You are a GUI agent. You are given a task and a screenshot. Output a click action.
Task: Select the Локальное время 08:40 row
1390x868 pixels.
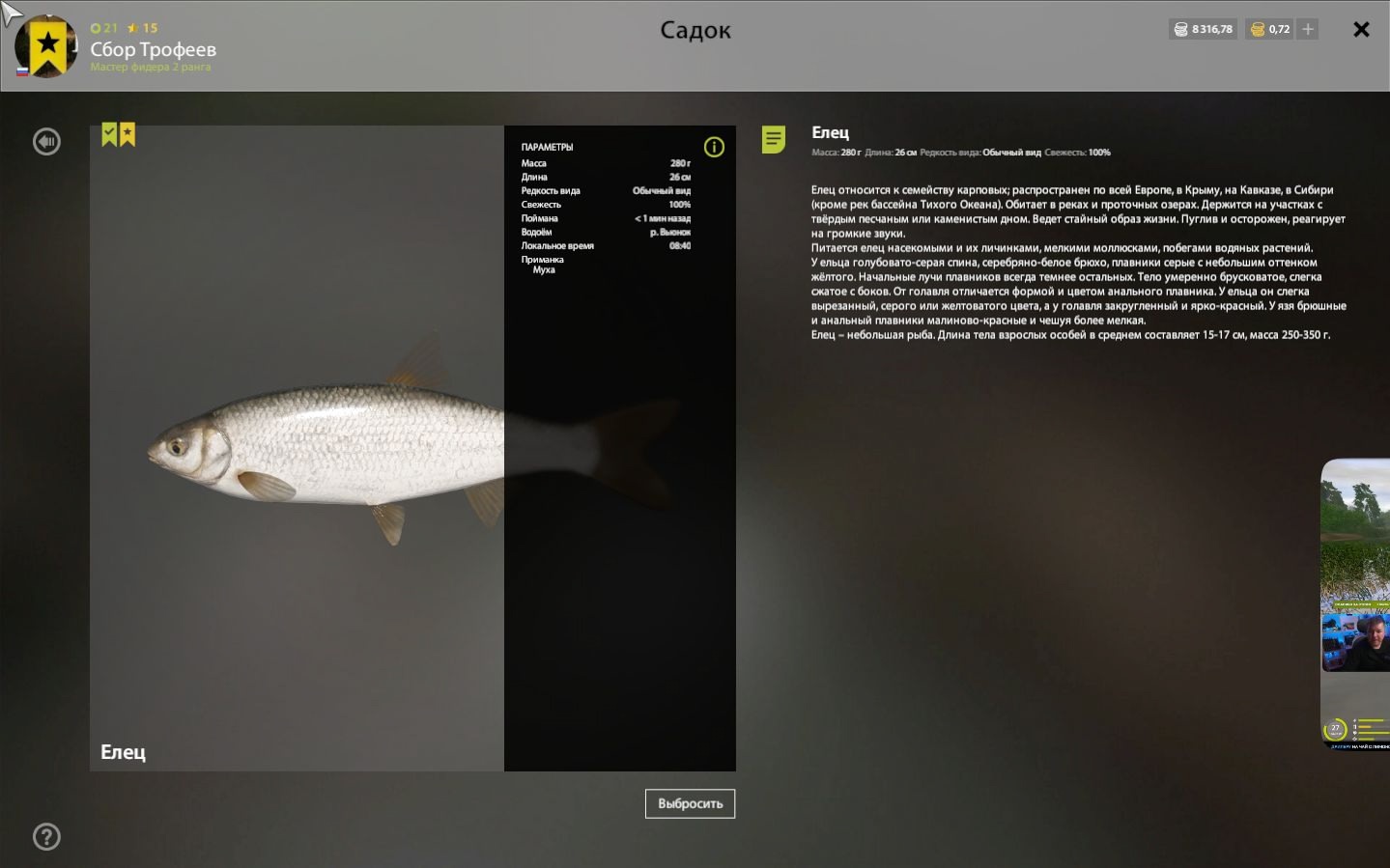click(x=606, y=245)
